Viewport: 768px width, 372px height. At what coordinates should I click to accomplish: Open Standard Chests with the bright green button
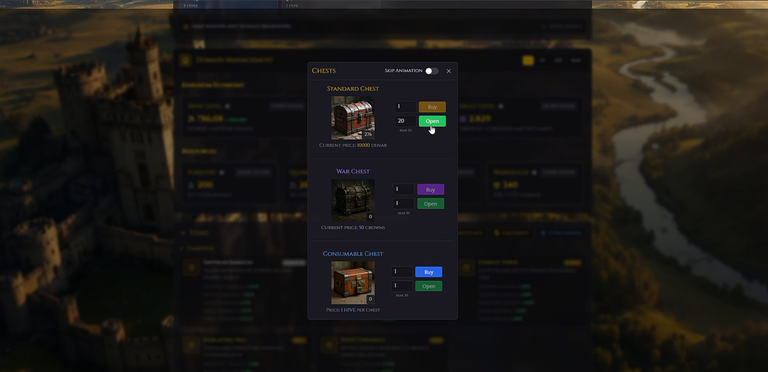[x=432, y=121]
